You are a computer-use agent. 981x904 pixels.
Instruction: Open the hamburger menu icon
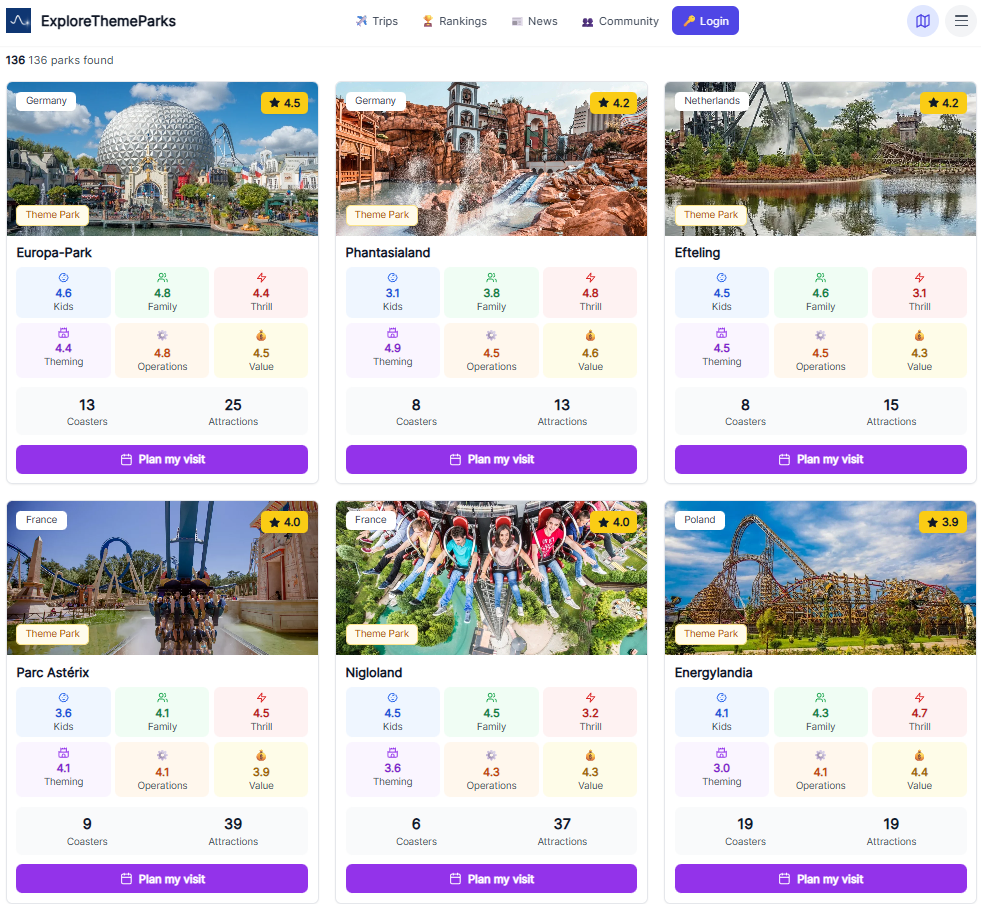(x=960, y=20)
